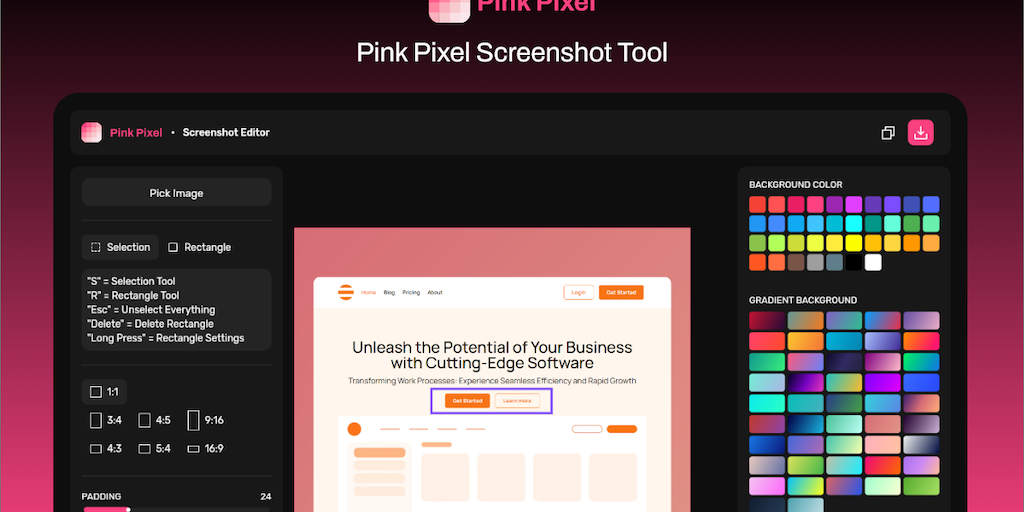Switch to the Selection tool tab
The image size is (1024, 512).
pyautogui.click(x=120, y=248)
